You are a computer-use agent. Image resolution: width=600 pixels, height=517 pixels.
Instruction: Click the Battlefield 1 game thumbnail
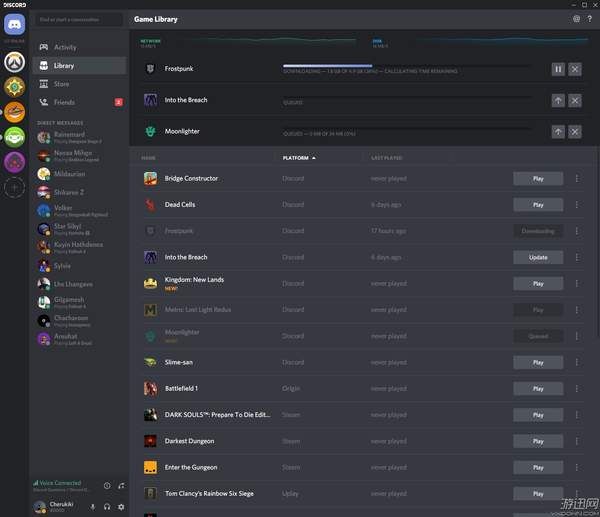point(150,388)
